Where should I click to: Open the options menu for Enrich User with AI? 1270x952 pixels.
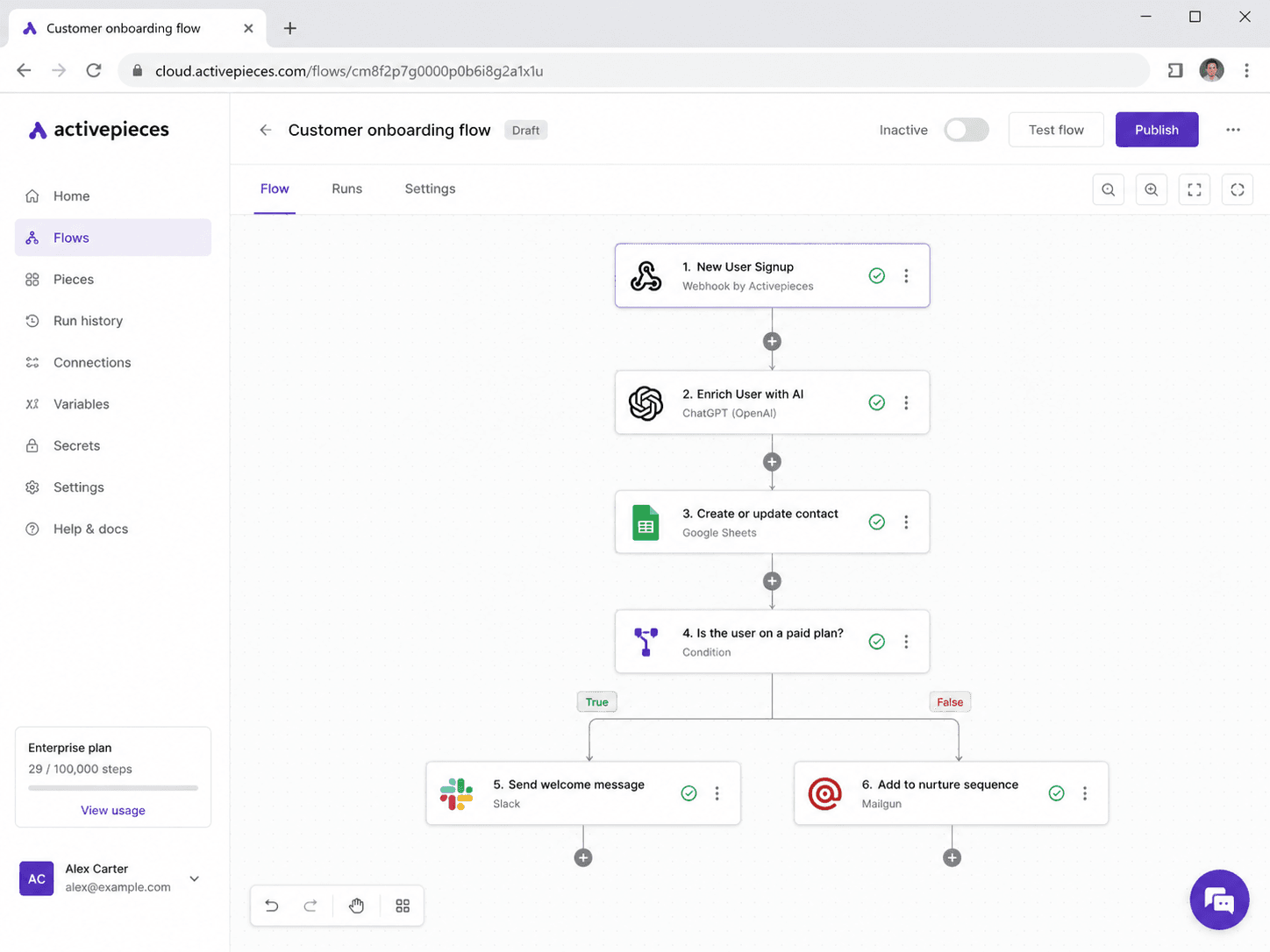(x=906, y=403)
